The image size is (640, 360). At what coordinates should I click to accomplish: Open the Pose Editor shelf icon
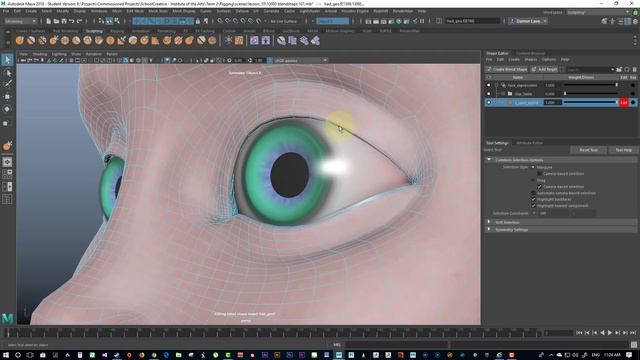pos(266,40)
